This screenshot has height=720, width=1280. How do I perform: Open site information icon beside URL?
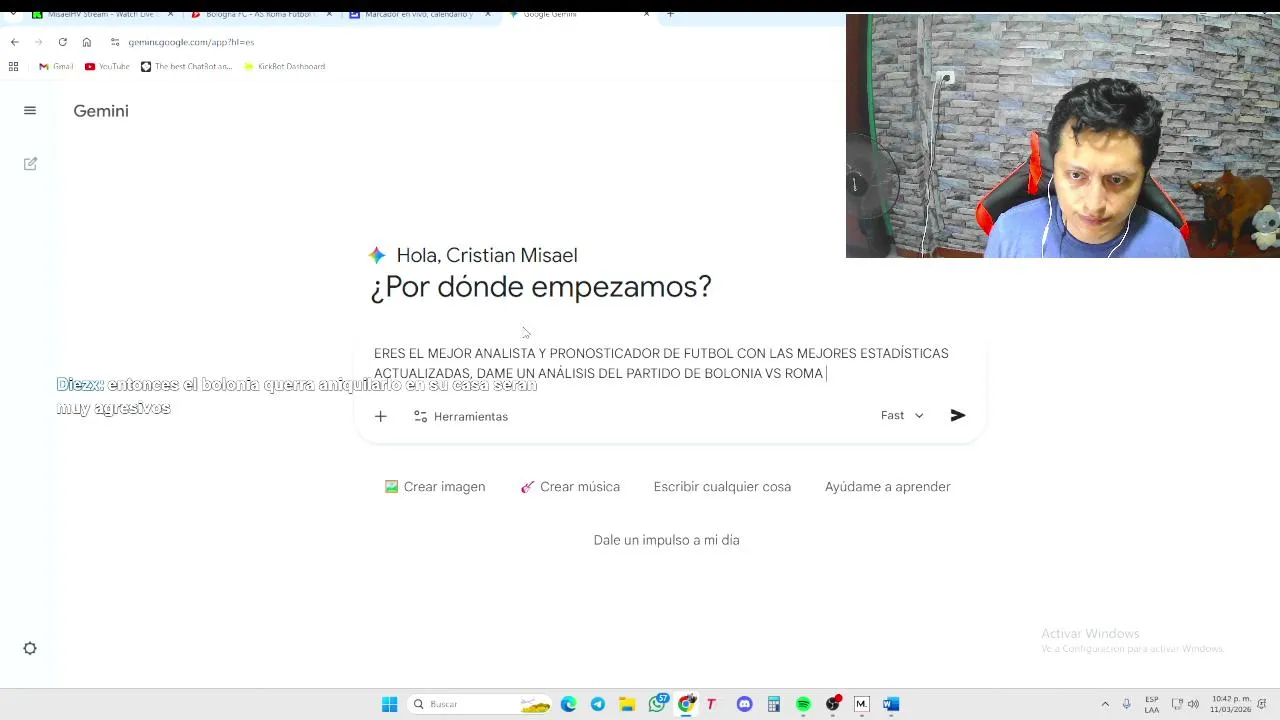click(115, 42)
